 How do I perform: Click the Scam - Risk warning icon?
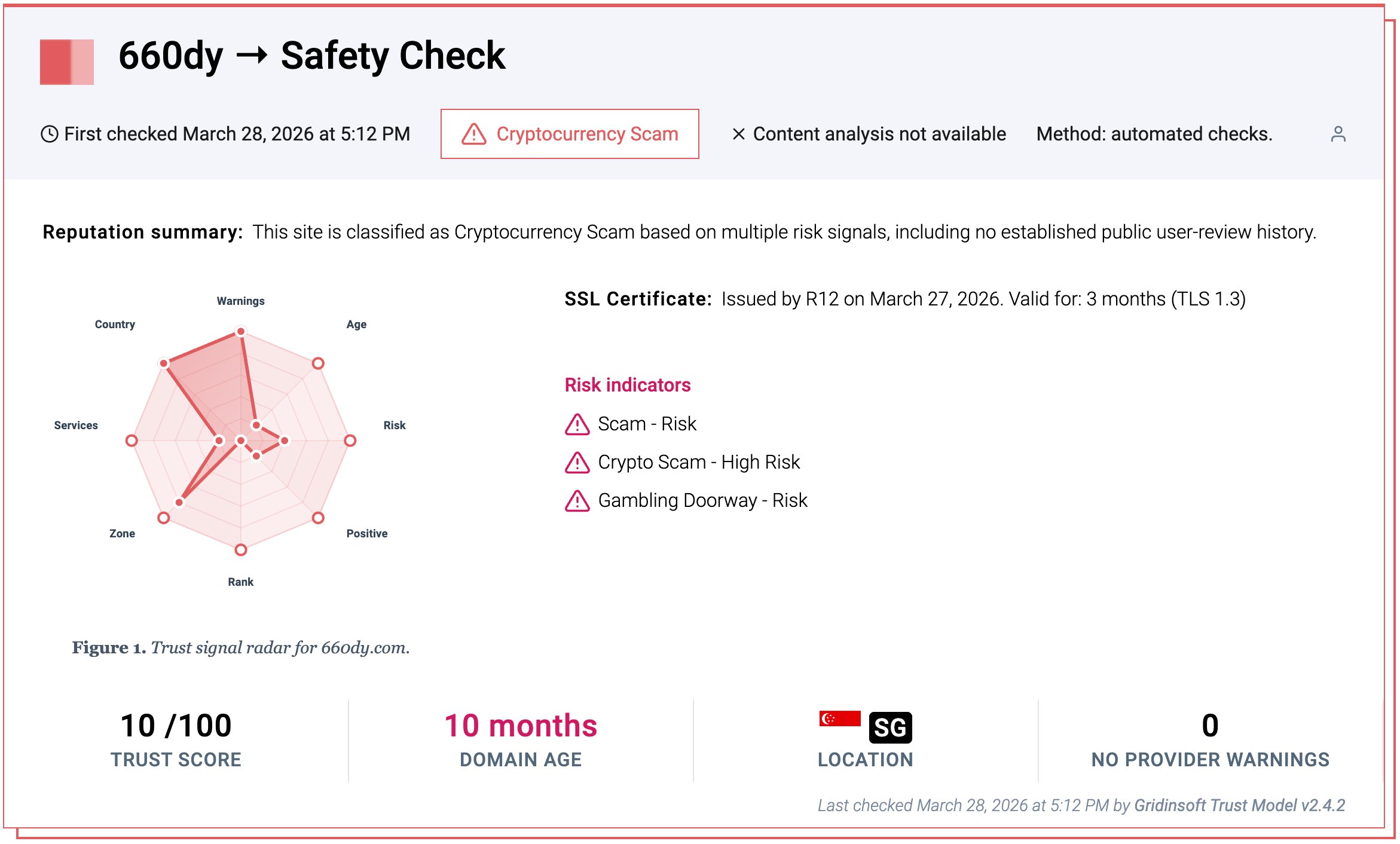(x=577, y=424)
